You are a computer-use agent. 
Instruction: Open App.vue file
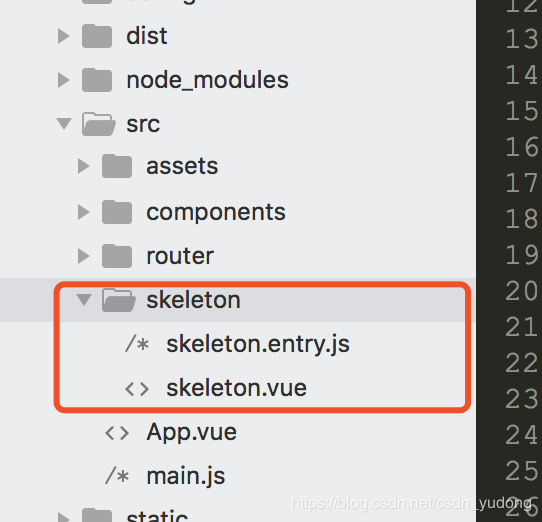(x=191, y=433)
